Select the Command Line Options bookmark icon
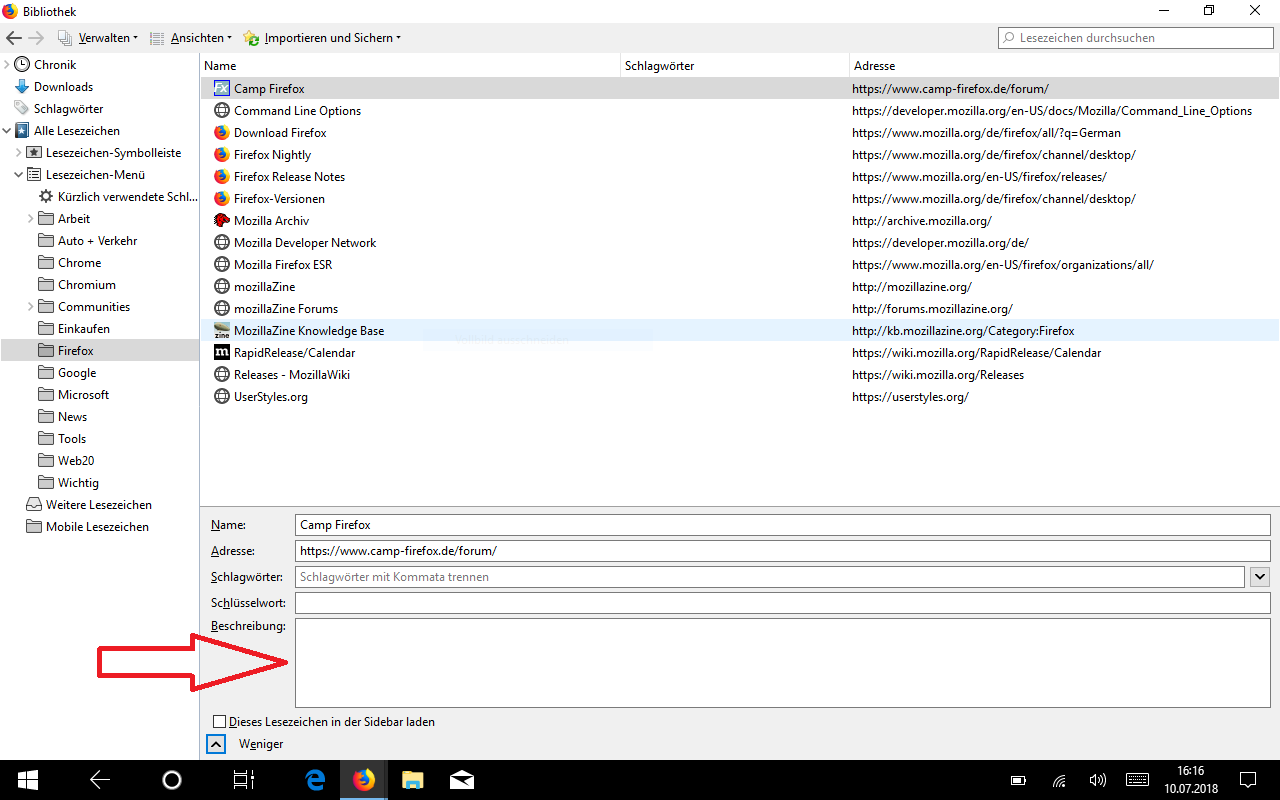This screenshot has width=1280, height=800. (x=222, y=111)
